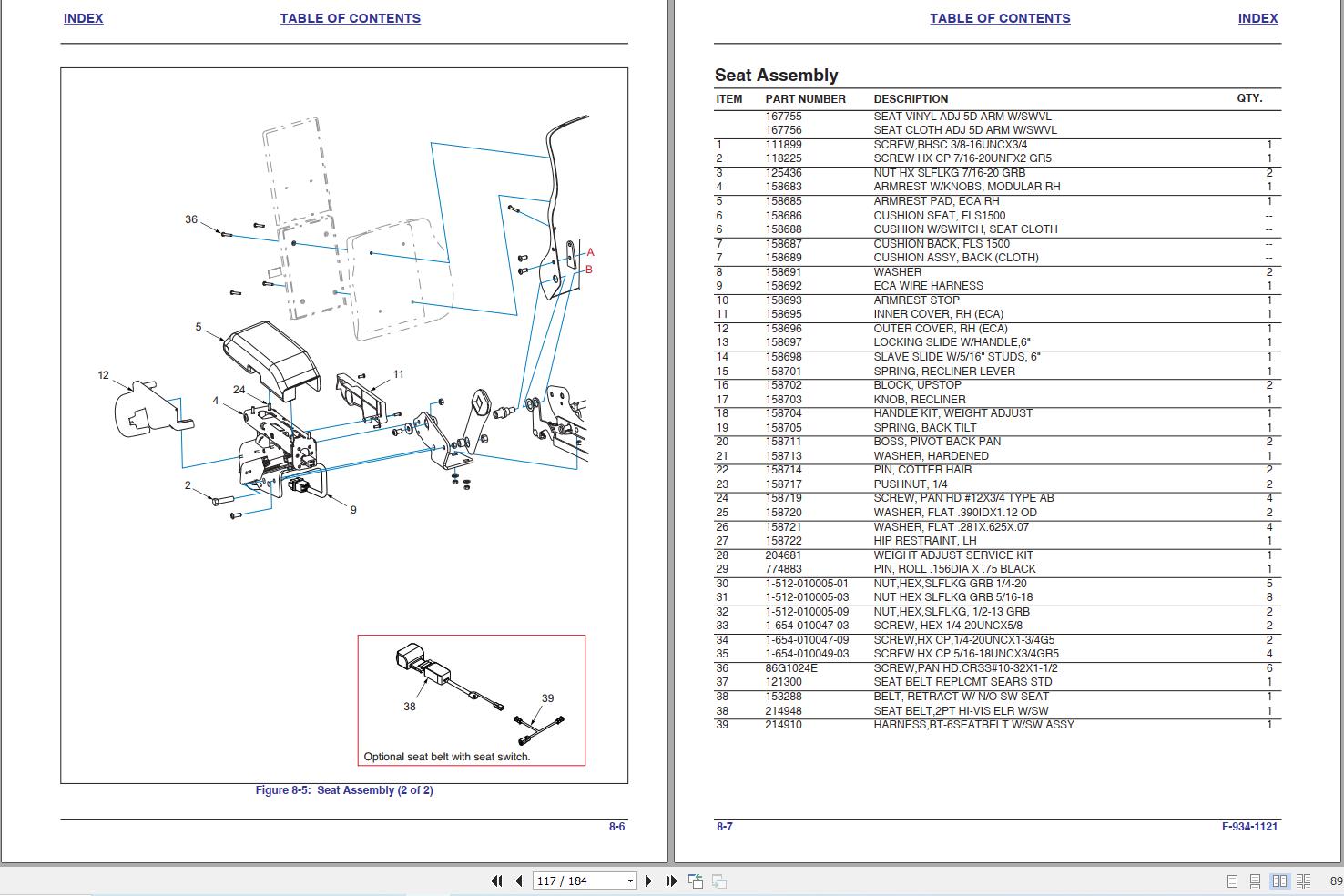Open INDEX link on left page
This screenshot has width=1344, height=896.
pos(83,18)
